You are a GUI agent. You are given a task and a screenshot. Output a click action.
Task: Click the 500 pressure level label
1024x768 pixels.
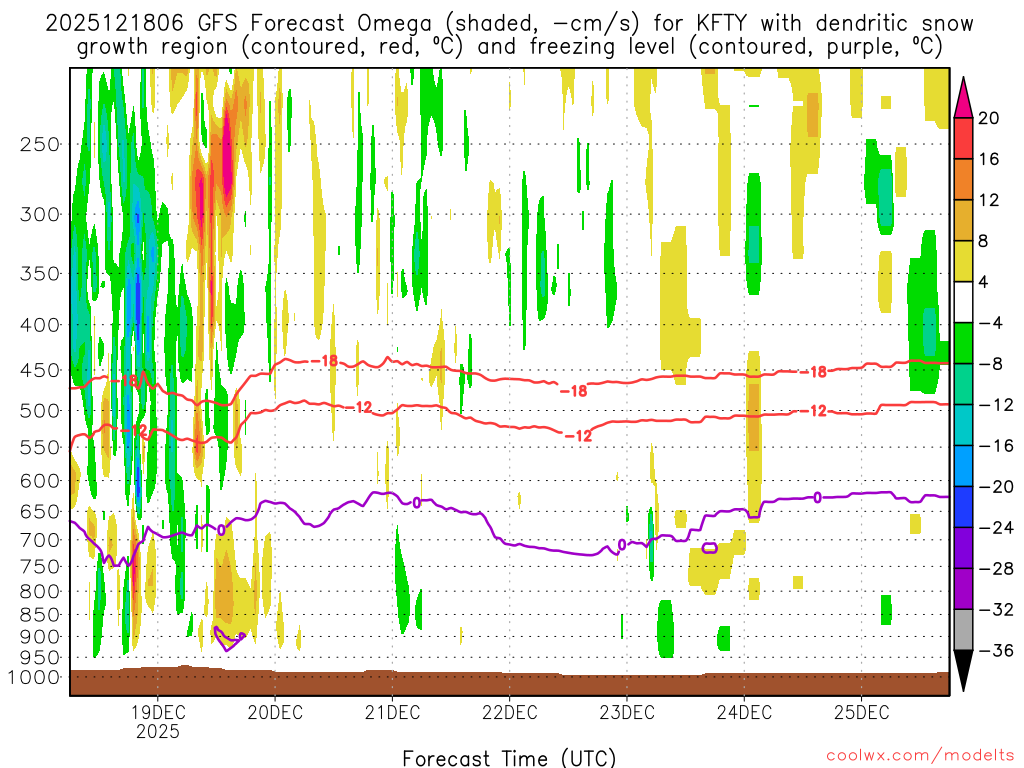pos(40,411)
